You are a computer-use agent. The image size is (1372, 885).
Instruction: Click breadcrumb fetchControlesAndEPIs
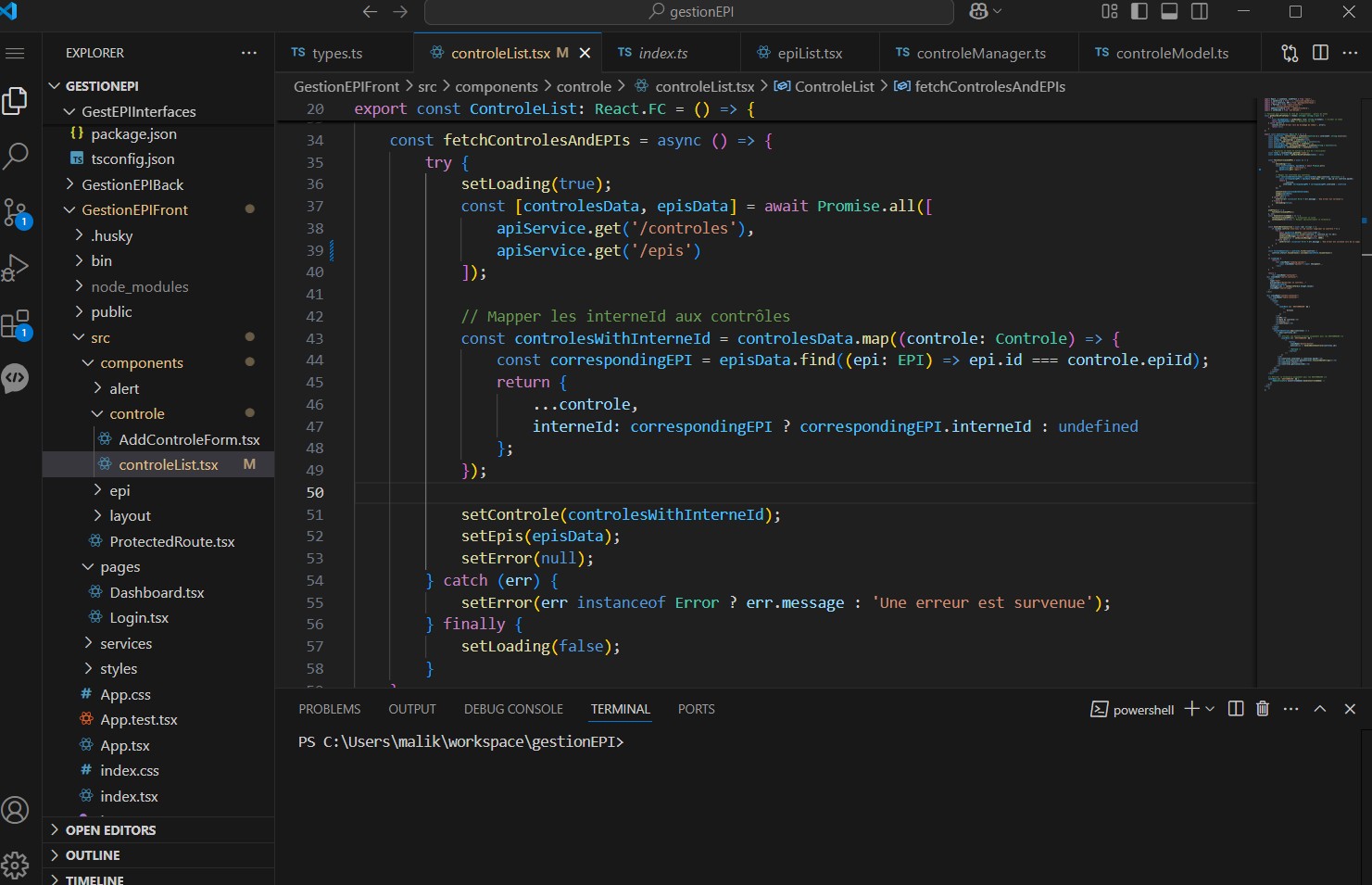click(989, 86)
